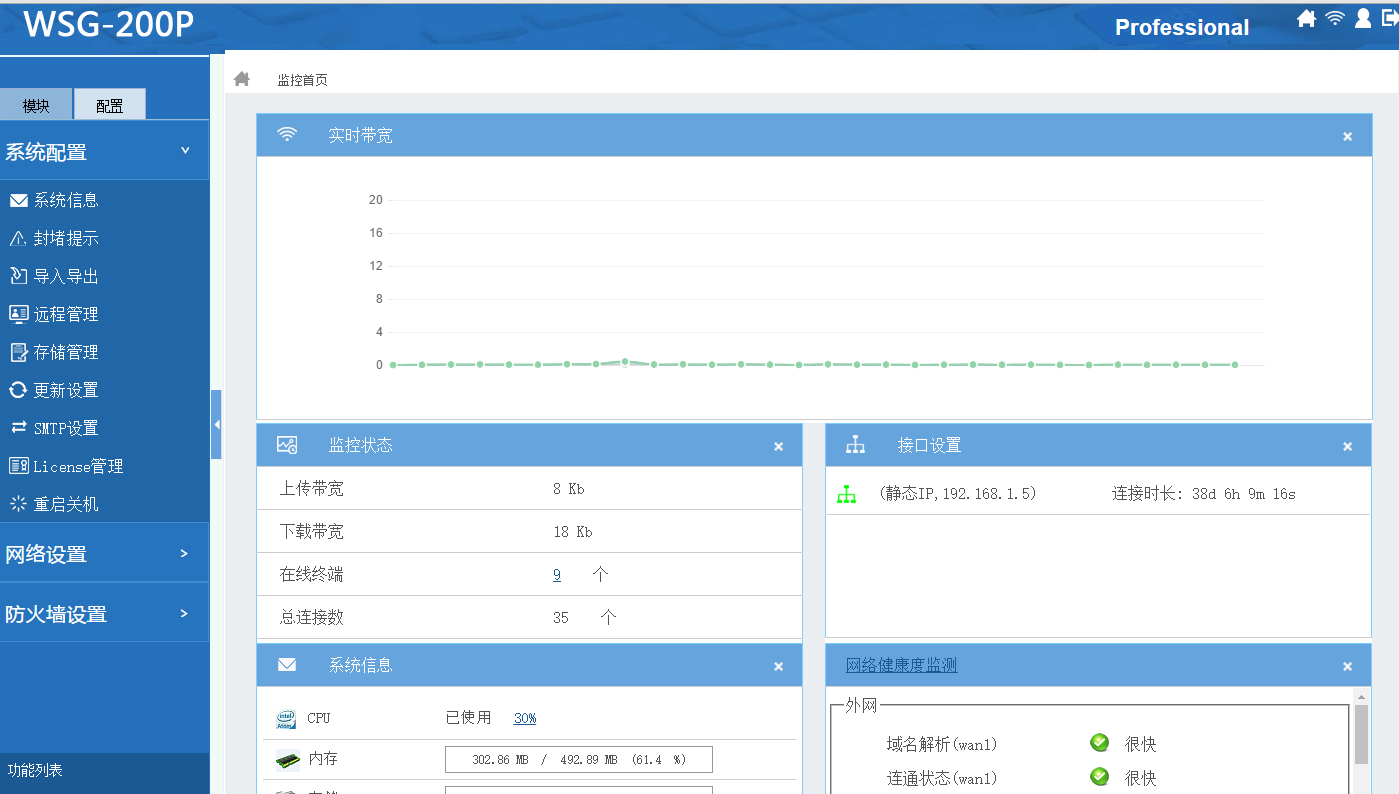Click the Wi-Fi icon in top header

click(1335, 18)
